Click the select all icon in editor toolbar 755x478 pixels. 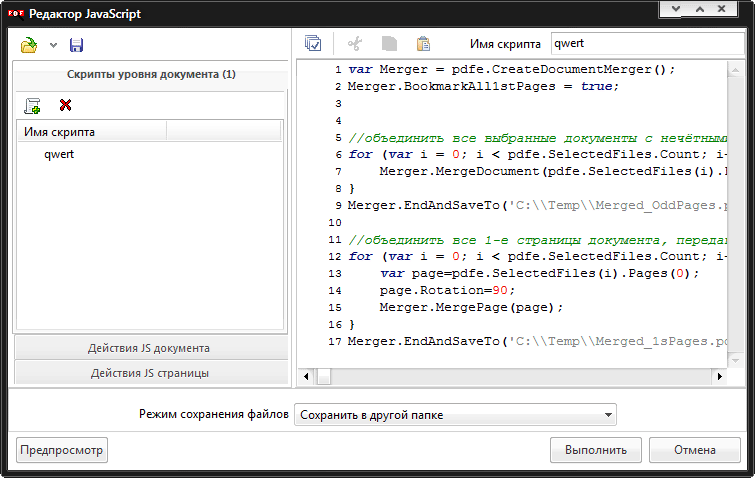pos(313,43)
